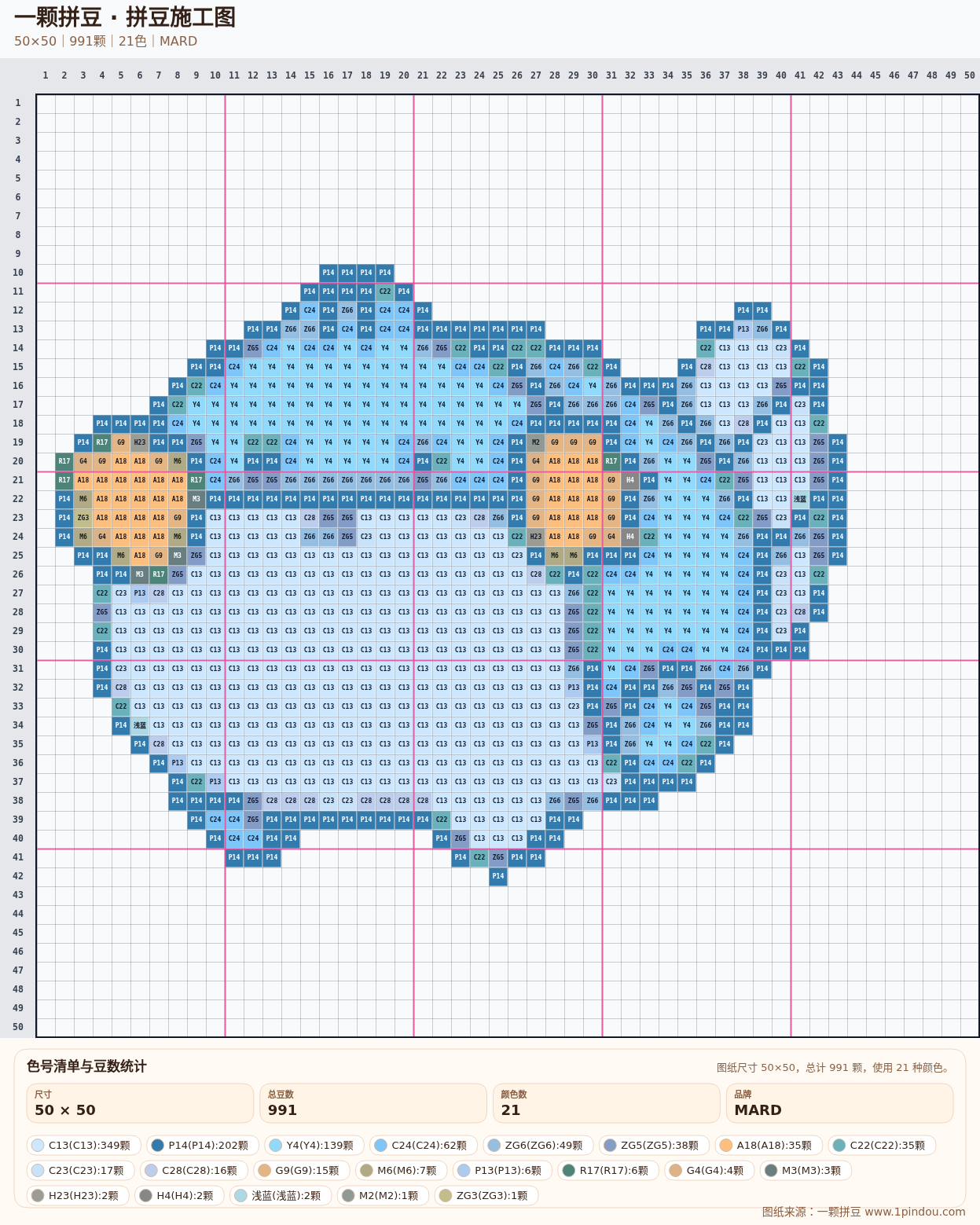The image size is (980, 1225).
Task: Select the 总豆数 991 stat card
Action: click(373, 1103)
